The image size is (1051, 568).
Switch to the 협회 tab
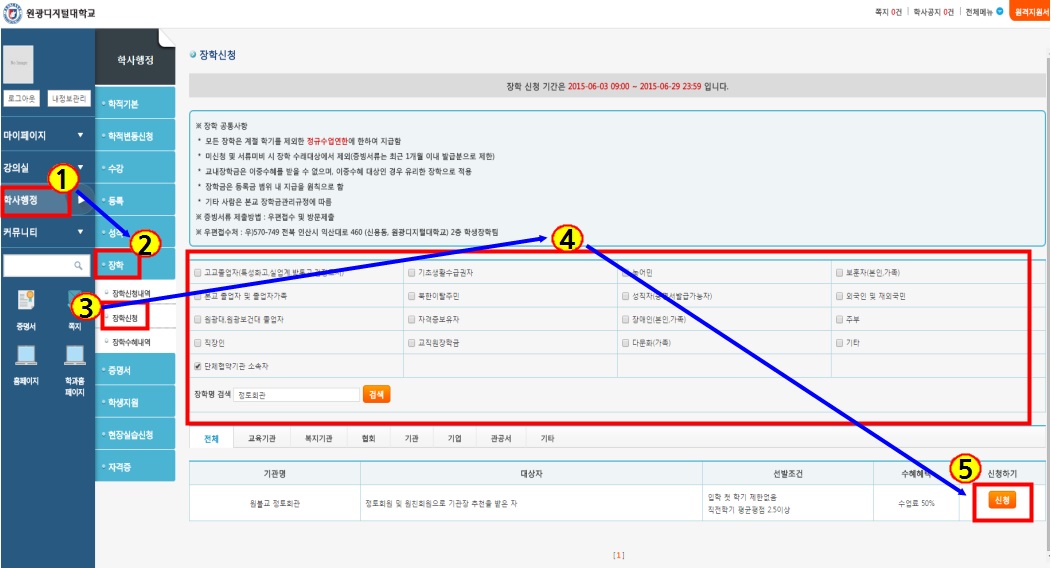click(368, 438)
